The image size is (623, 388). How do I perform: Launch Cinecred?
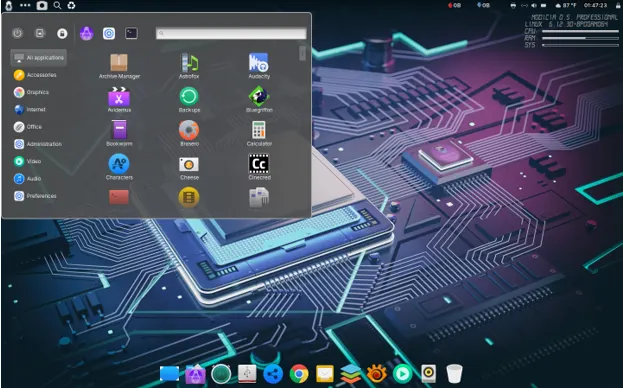click(x=259, y=168)
